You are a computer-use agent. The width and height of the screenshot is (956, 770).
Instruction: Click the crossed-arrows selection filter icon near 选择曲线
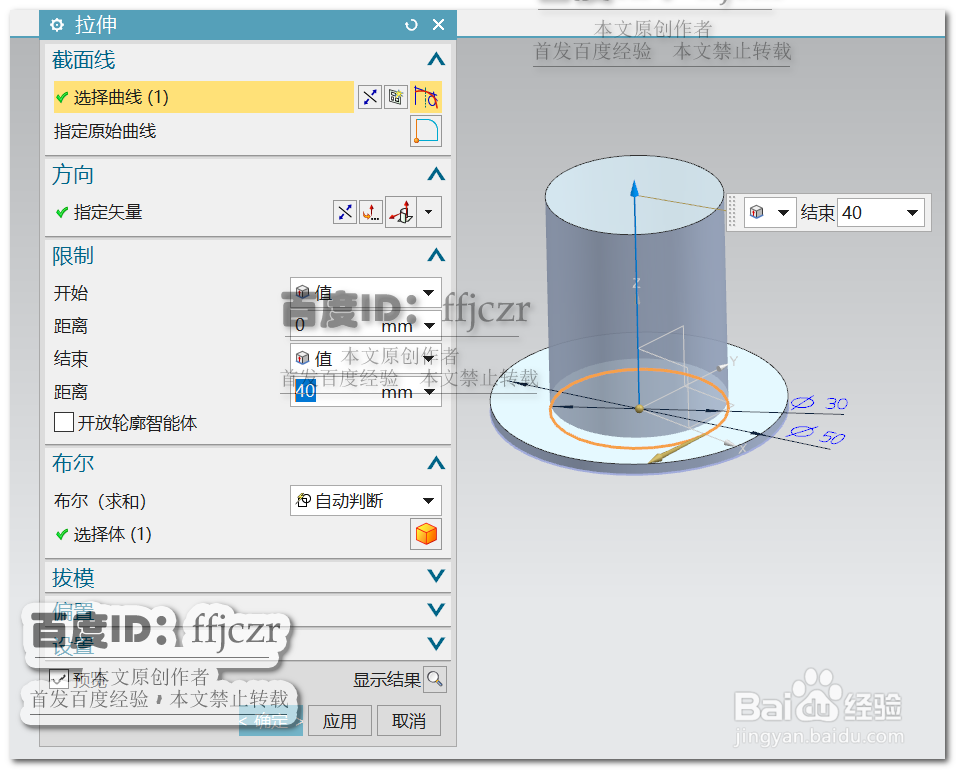point(369,96)
